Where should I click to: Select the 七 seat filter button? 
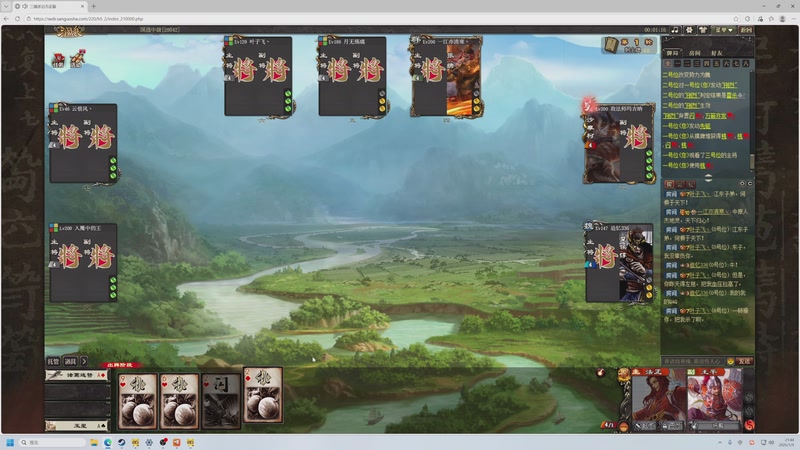(736, 63)
